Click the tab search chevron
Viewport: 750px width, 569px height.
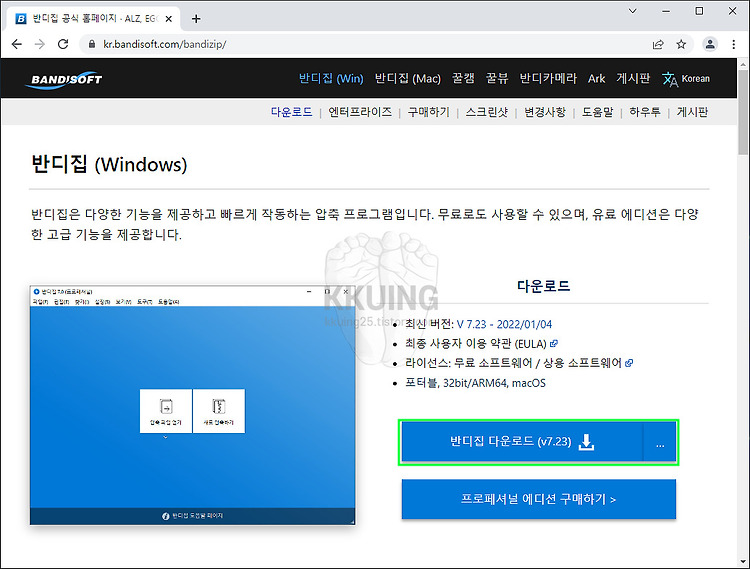[x=632, y=11]
